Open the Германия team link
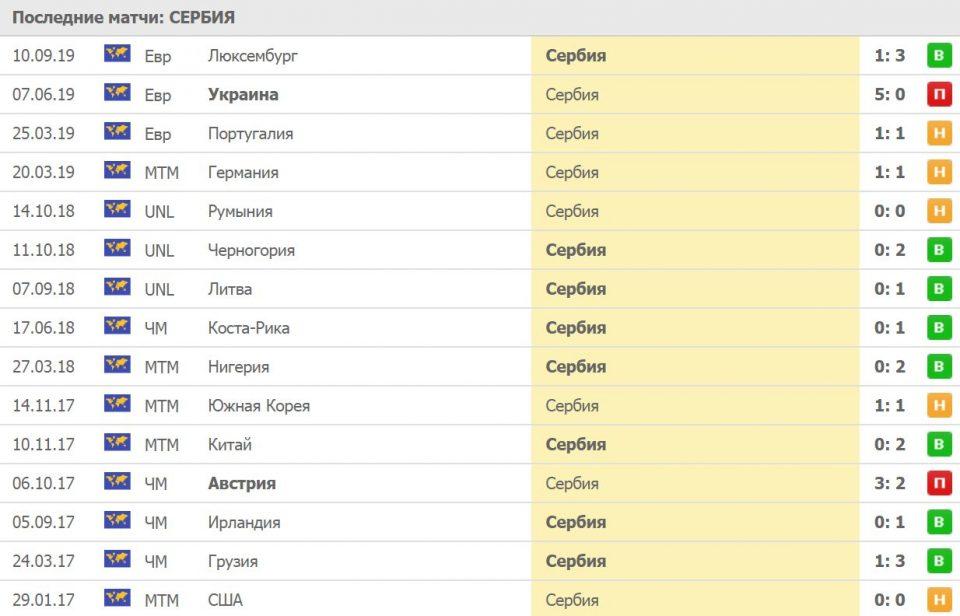 (243, 172)
